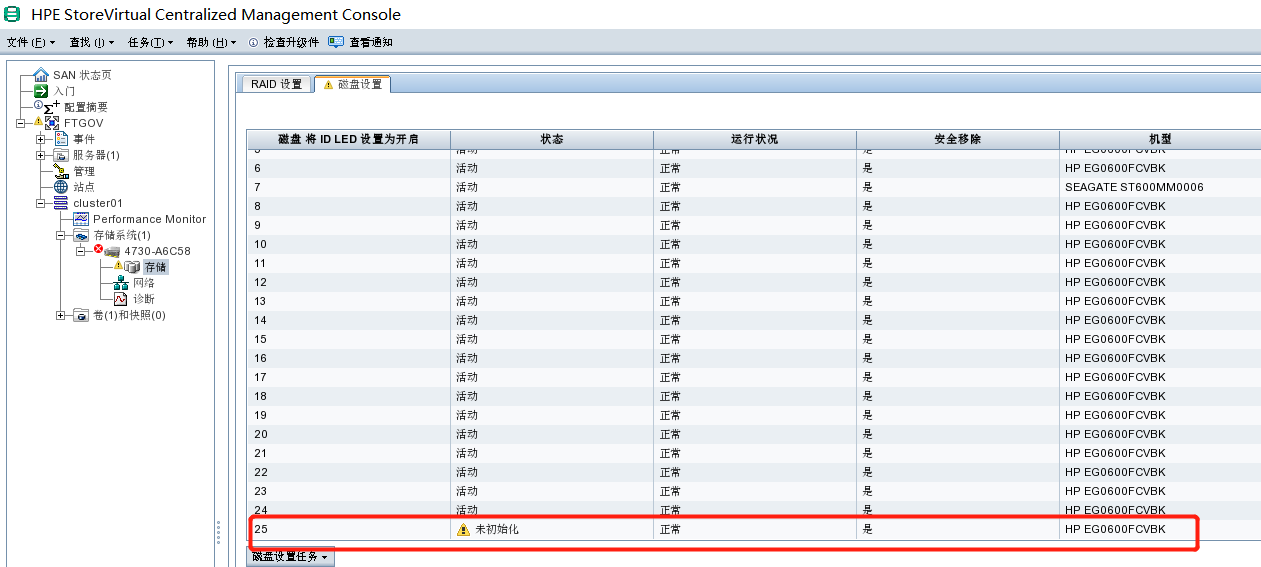This screenshot has width=1261, height=567.
Task: Click the 诊断 diagnostics icon
Action: (x=121, y=299)
